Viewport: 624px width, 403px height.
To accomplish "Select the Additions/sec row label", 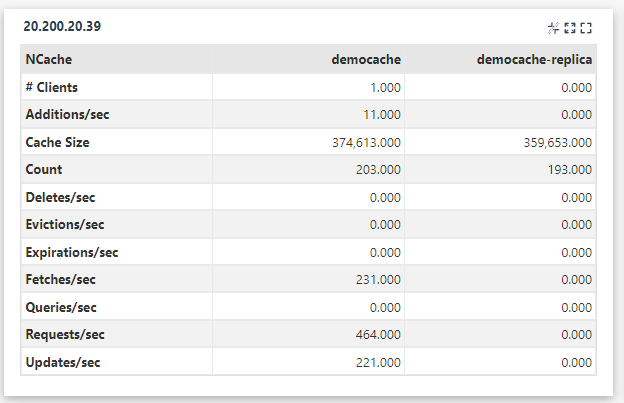I will (x=67, y=115).
